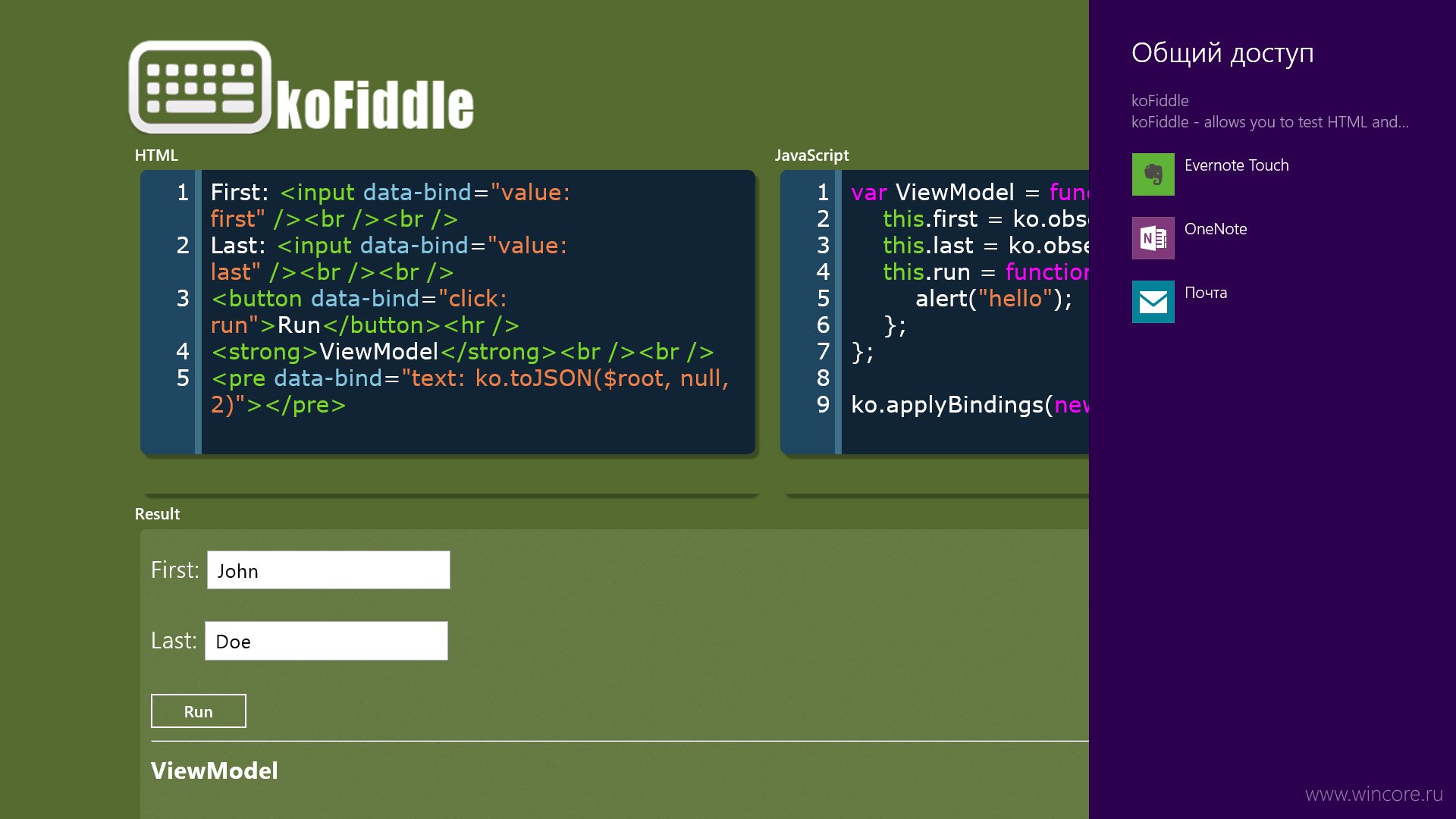The width and height of the screenshot is (1456, 819).
Task: Click HTML line with pre data-bind text
Action: 469,391
